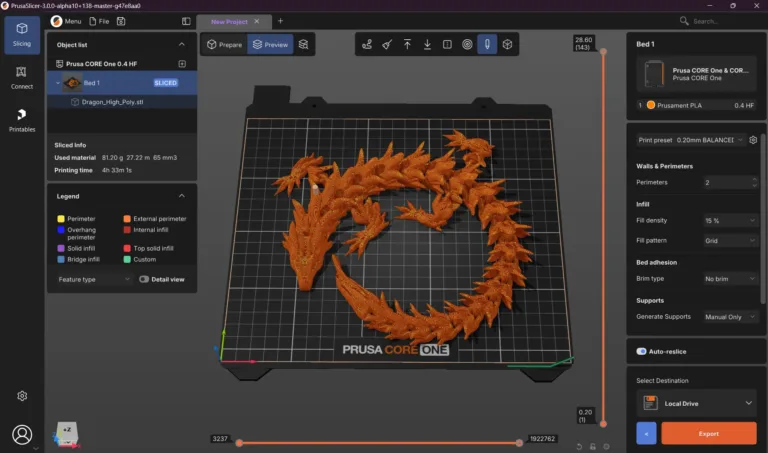Open the layers view icon beside Preview
Viewport: 768px width, 453px height.
coord(304,45)
